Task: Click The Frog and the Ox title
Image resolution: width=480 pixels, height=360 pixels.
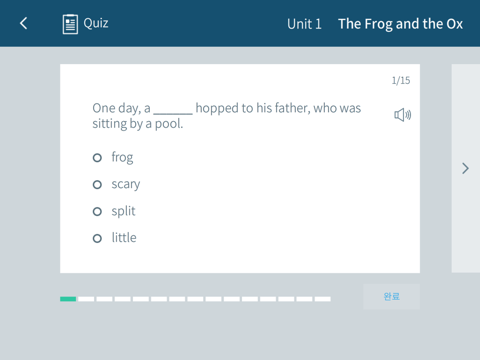Action: coord(400,24)
